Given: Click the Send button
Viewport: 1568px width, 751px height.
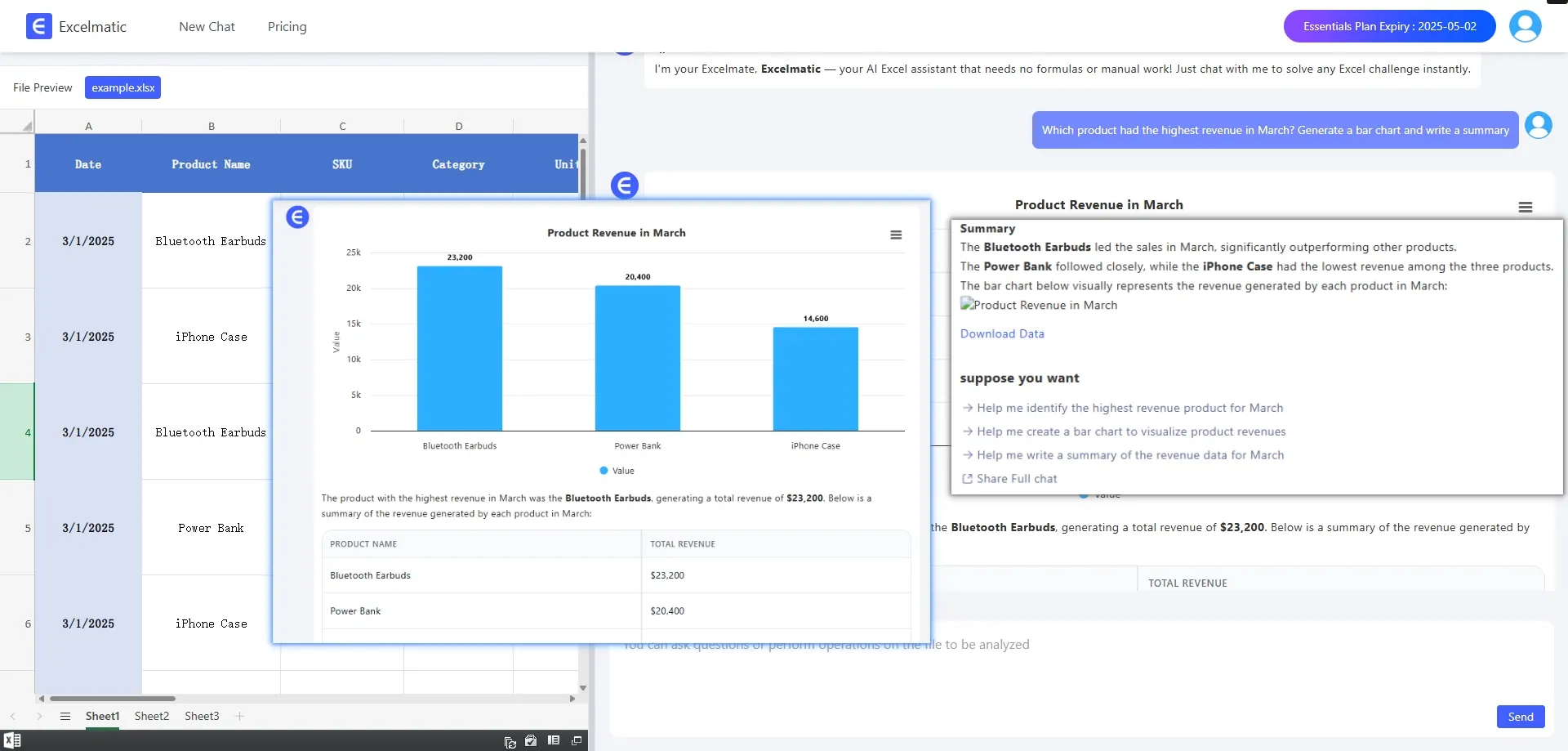Looking at the screenshot, I should (x=1520, y=717).
